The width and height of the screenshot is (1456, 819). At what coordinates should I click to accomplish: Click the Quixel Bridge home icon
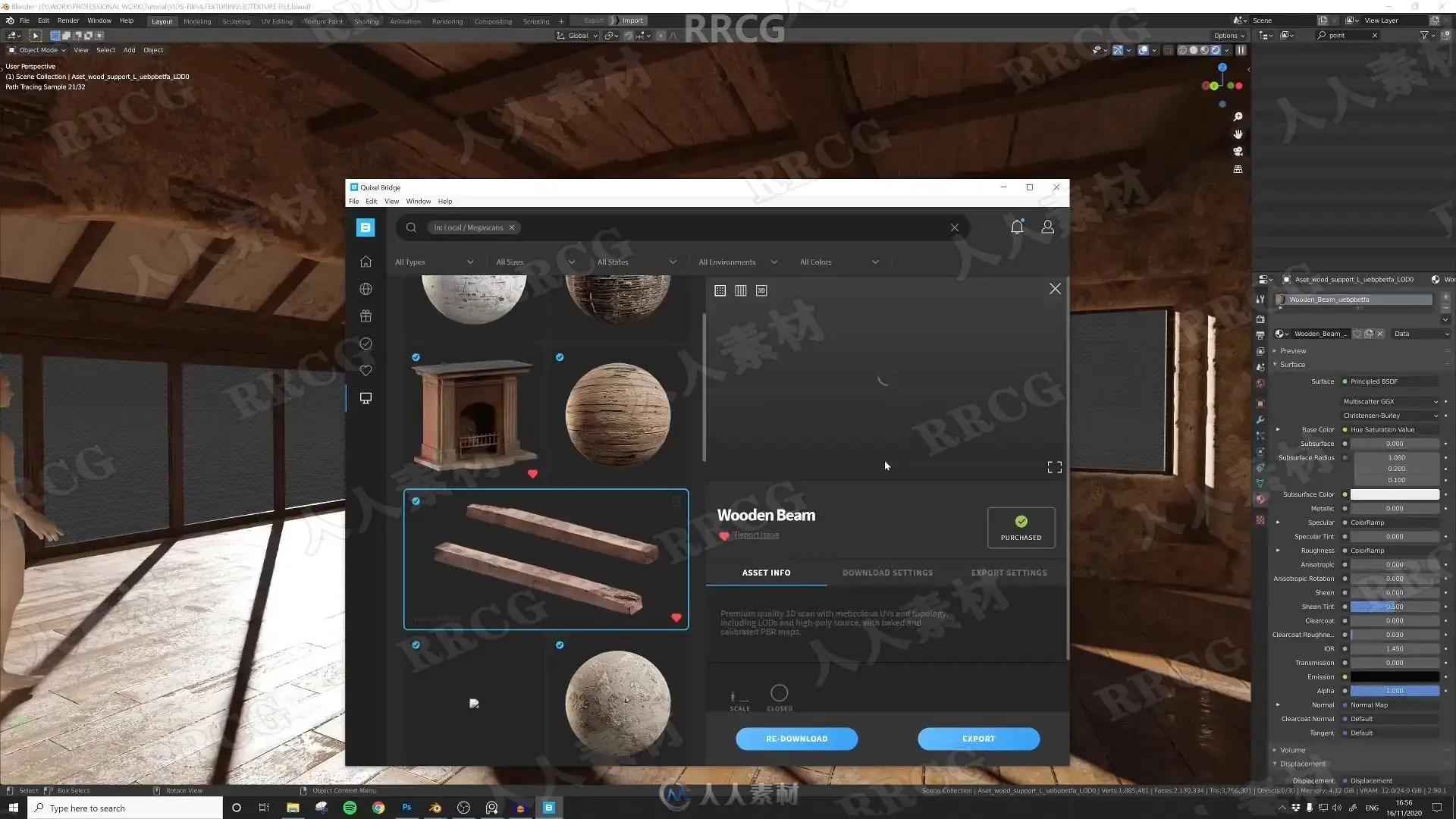[366, 262]
